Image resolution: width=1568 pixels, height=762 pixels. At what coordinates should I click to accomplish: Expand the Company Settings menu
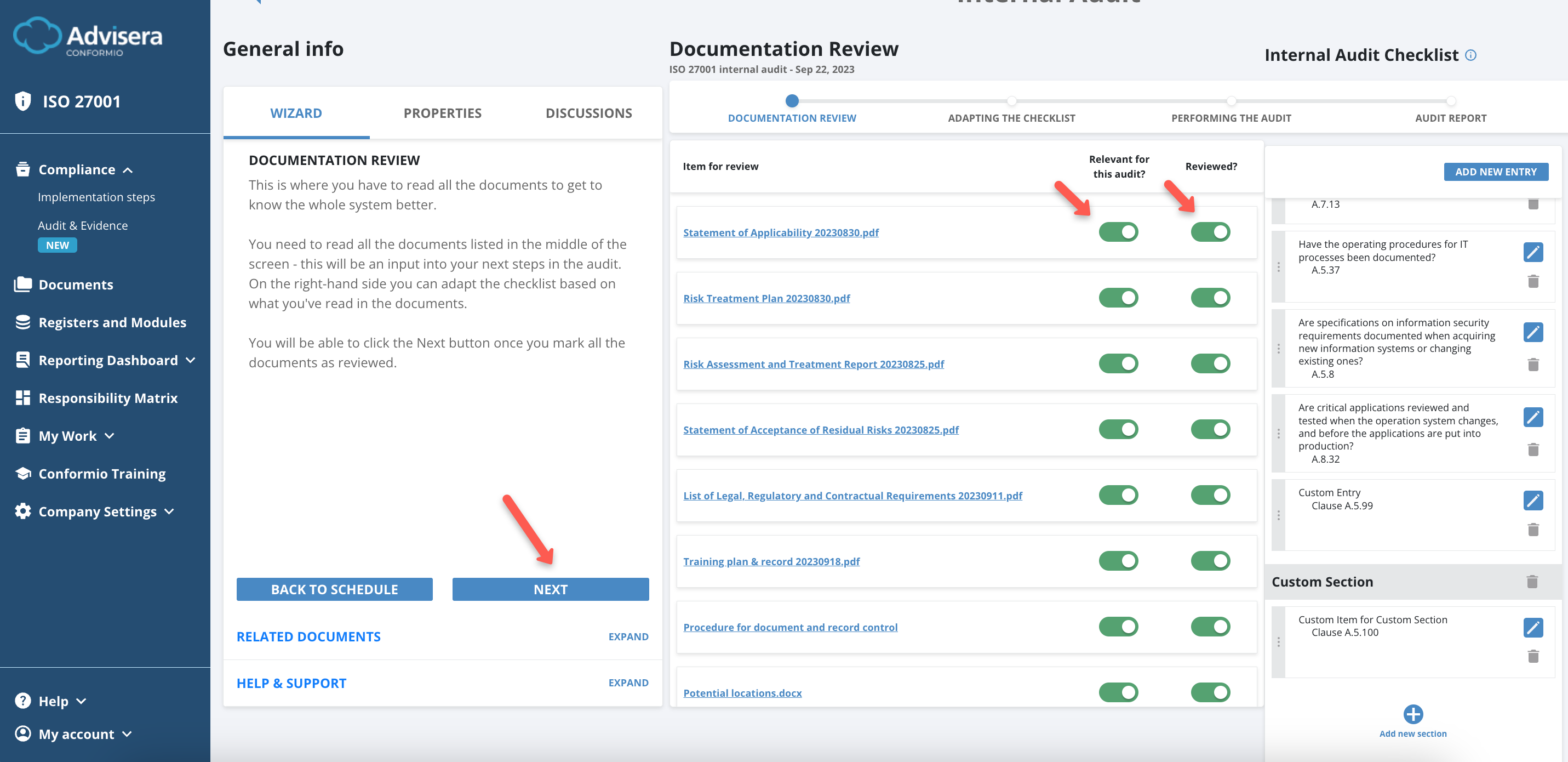pos(169,511)
